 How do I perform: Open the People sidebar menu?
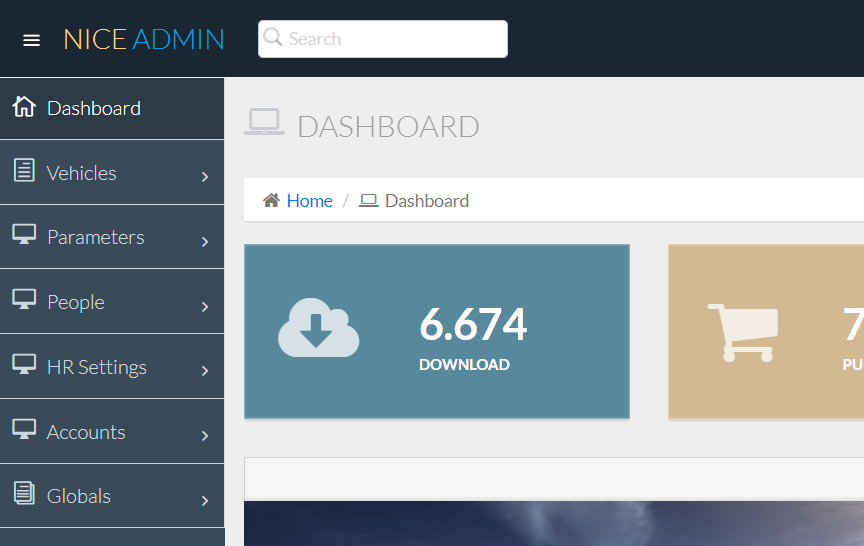tap(112, 302)
